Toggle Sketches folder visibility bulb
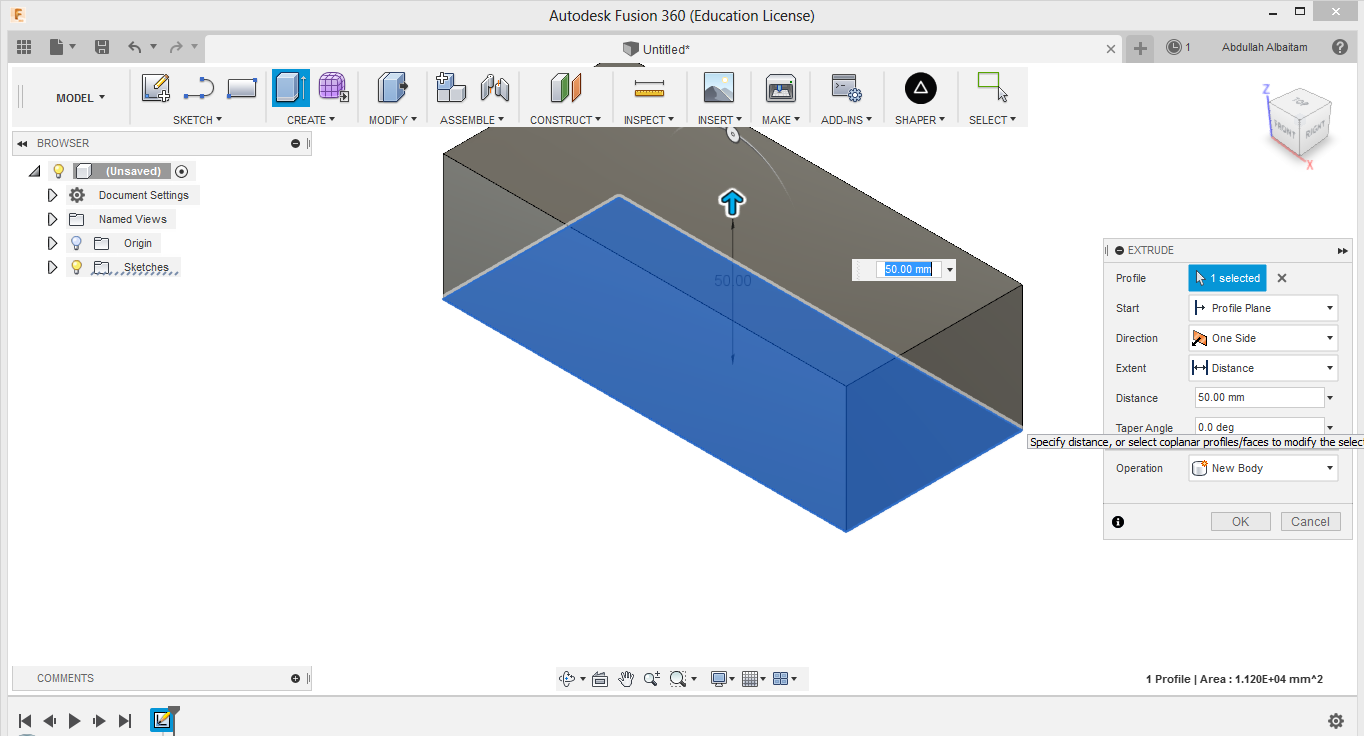The width and height of the screenshot is (1364, 736). click(76, 267)
